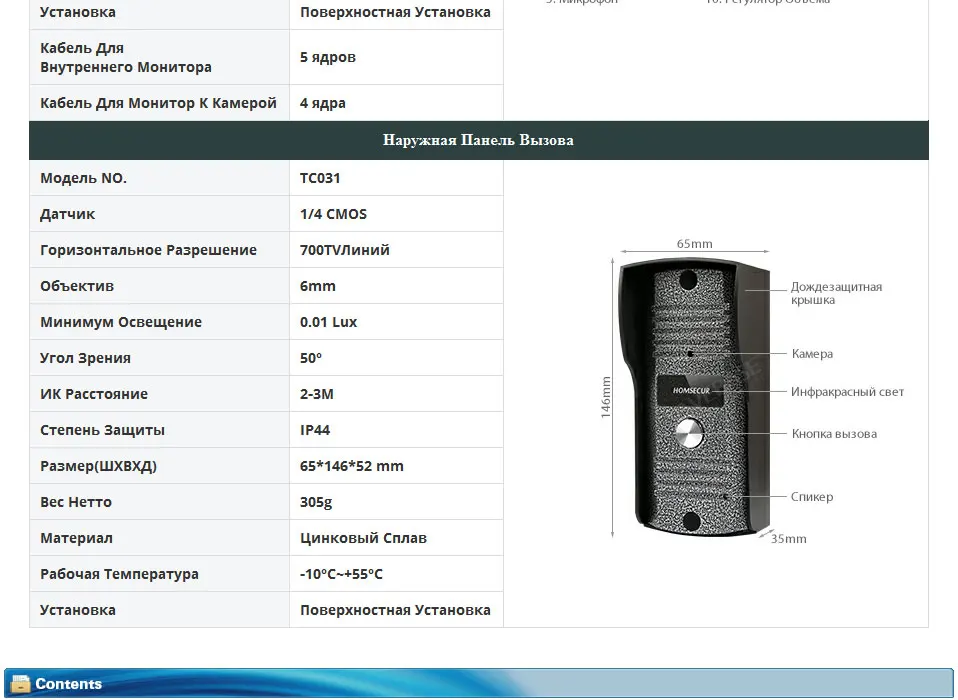The image size is (958, 700).
Task: Open the Contents section header
Action: point(478,684)
